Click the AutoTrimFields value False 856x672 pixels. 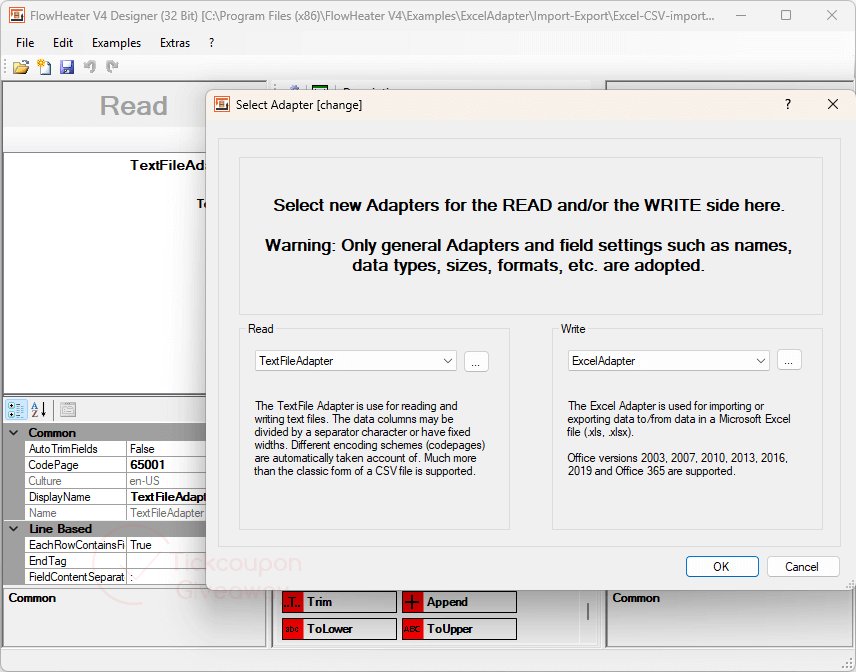[x=142, y=449]
